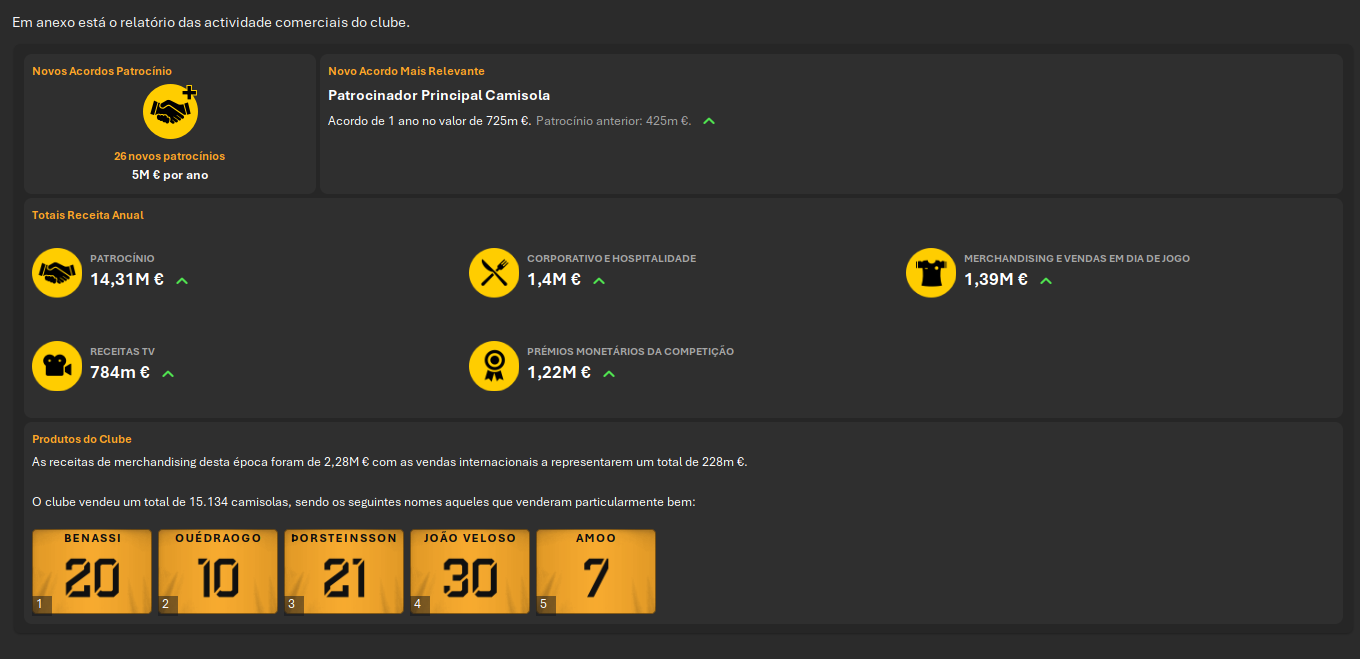Screen dimensions: 1360x659
Task: Click the 784m € TV revenue value
Action: tap(120, 373)
